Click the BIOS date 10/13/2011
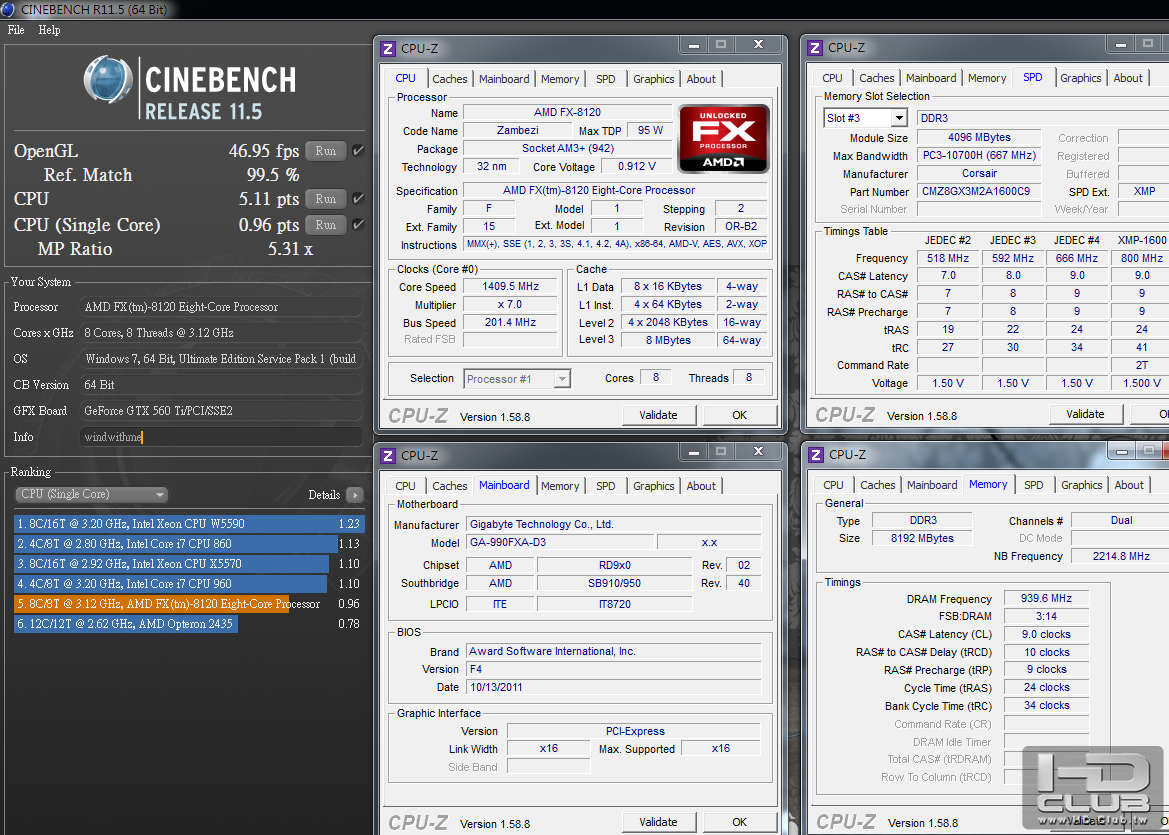The height and width of the screenshot is (835, 1169). pos(613,687)
